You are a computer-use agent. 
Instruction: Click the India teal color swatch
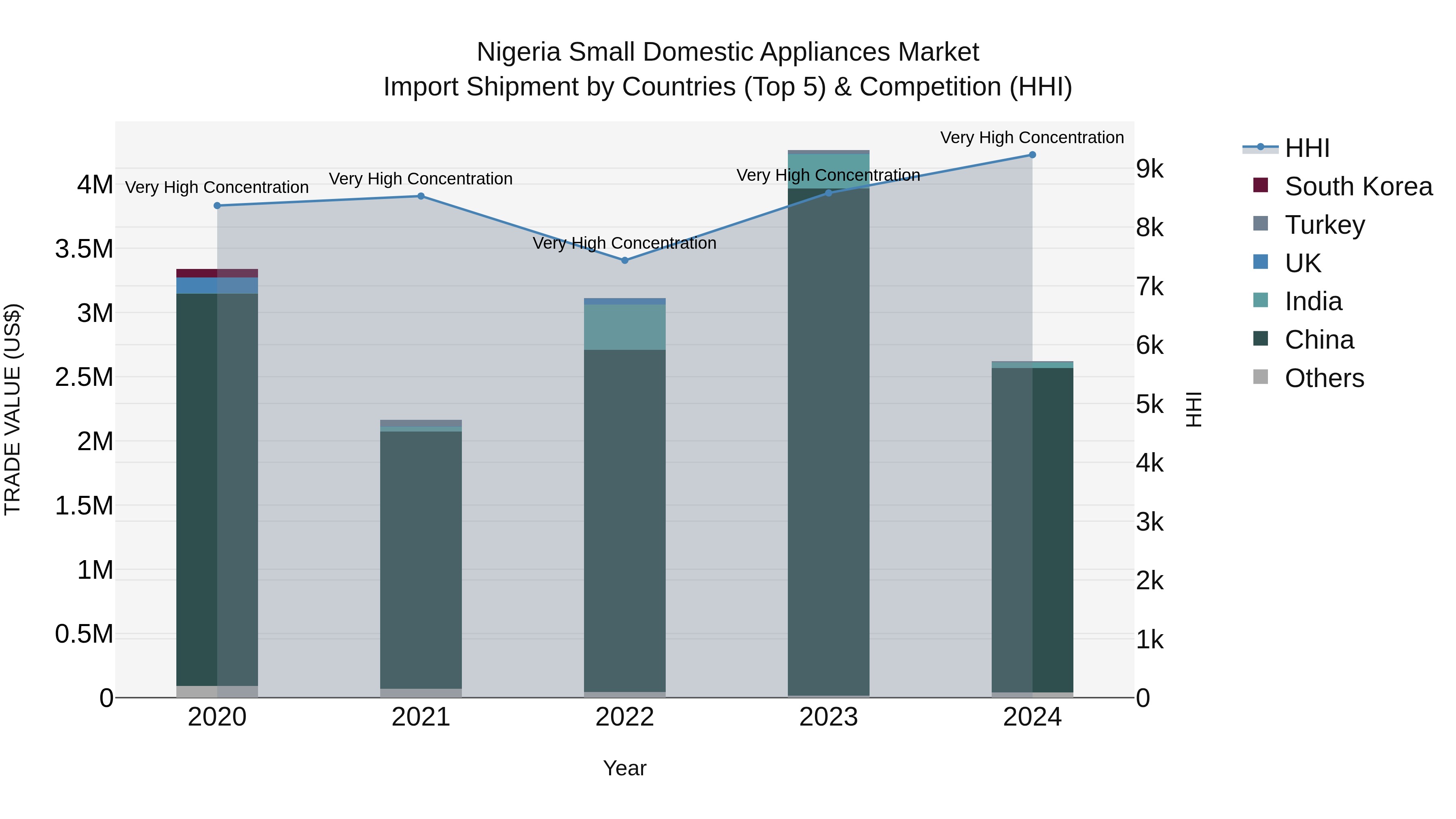[1260, 300]
